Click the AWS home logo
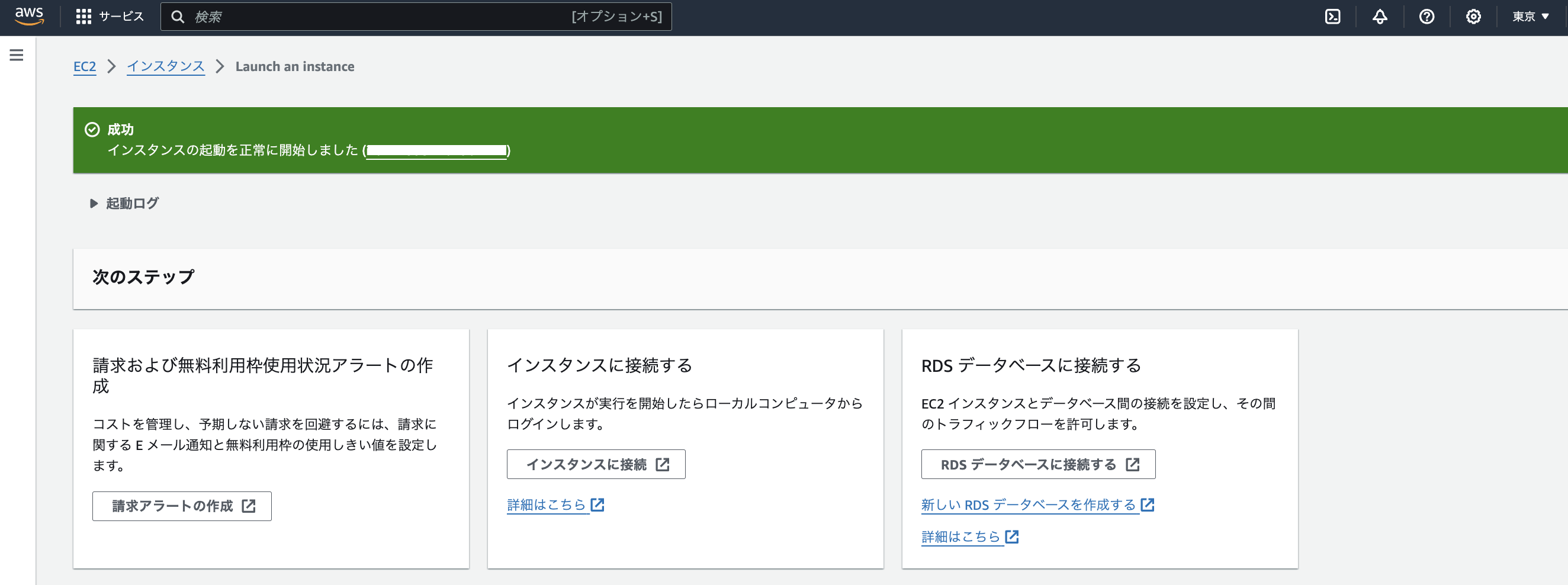Viewport: 1568px width, 585px height. tap(30, 17)
